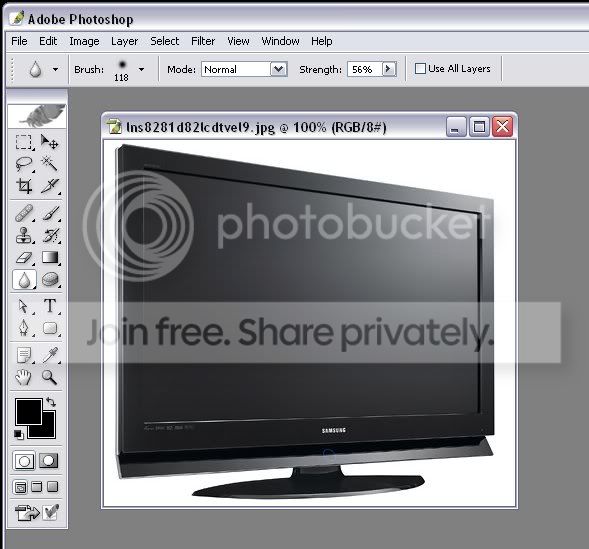Click the feather logo at toolbox top
589x549 pixels.
(37, 116)
